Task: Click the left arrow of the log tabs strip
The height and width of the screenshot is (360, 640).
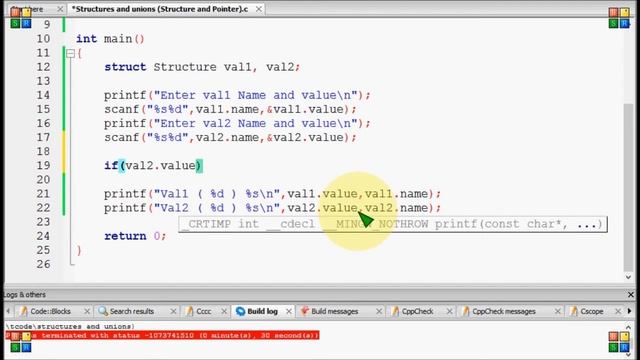Action: click(x=8, y=311)
